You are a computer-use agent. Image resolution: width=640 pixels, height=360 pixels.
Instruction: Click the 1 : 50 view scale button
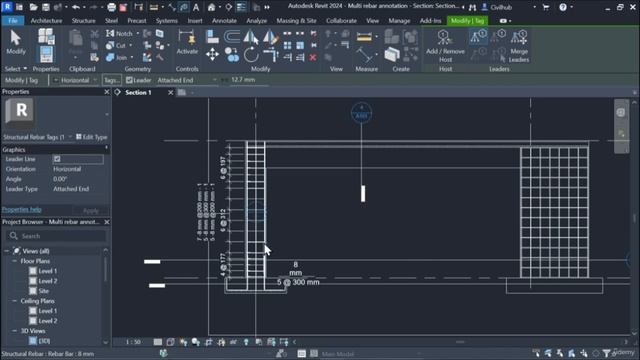click(133, 342)
